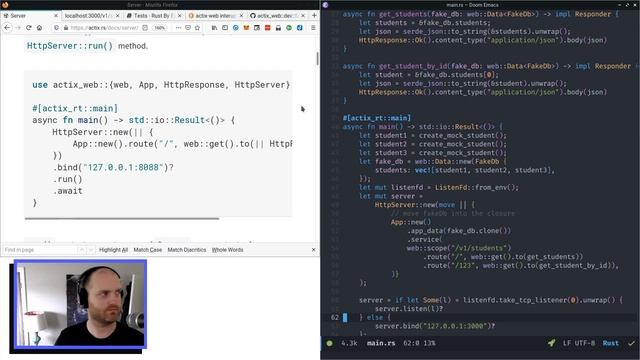Close the localhost:3000 tab
640x360 pixels.
118,16
